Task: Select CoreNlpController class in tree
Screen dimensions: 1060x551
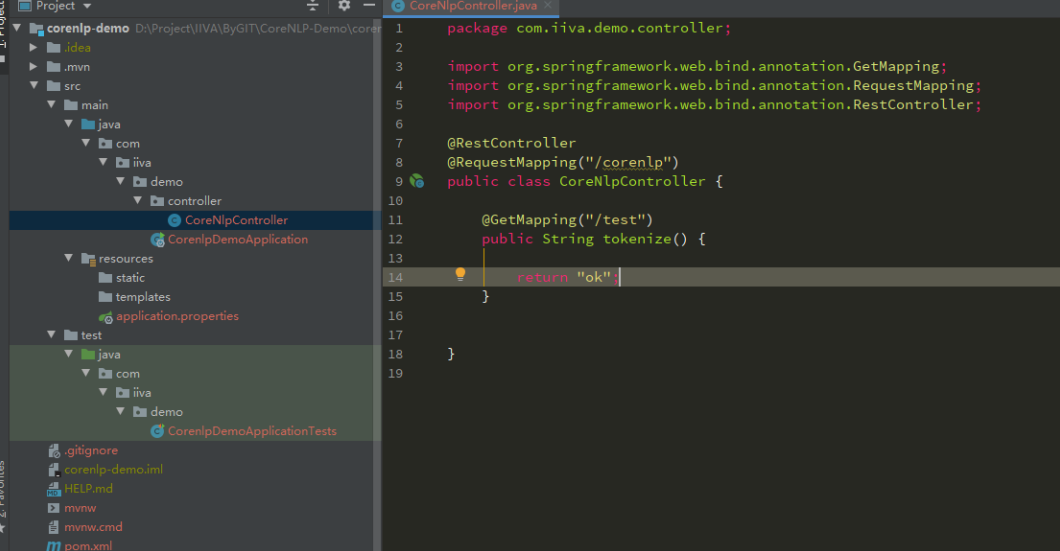Action: [236, 220]
